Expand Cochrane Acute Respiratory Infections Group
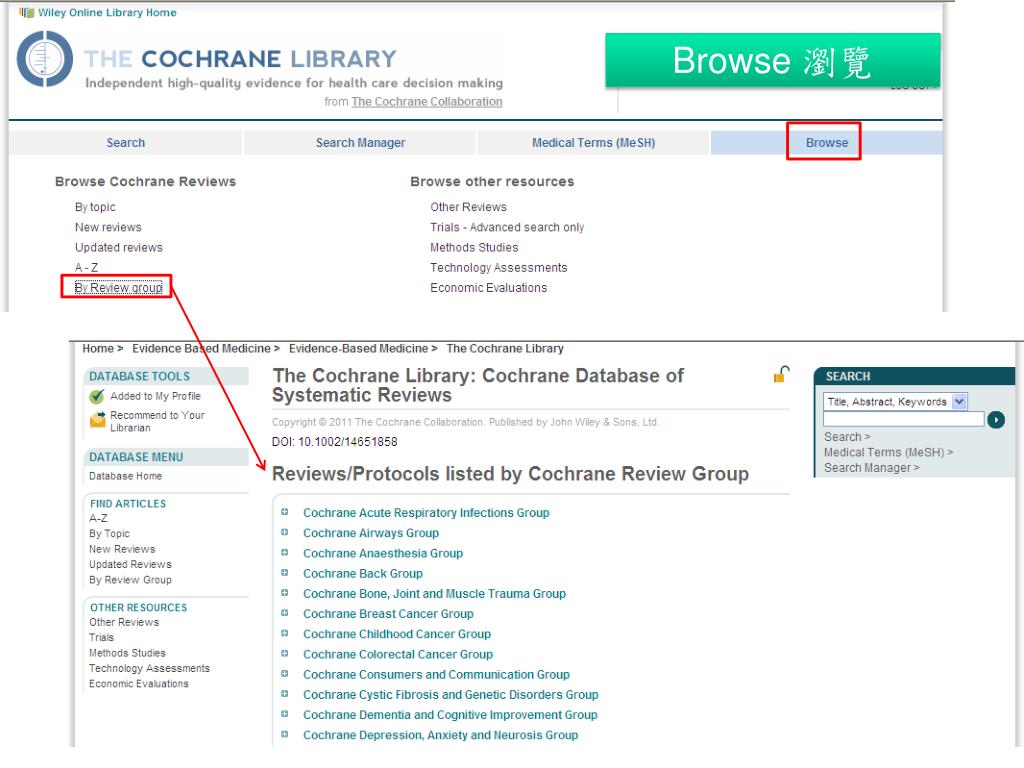The image size is (1024, 768). pos(285,512)
